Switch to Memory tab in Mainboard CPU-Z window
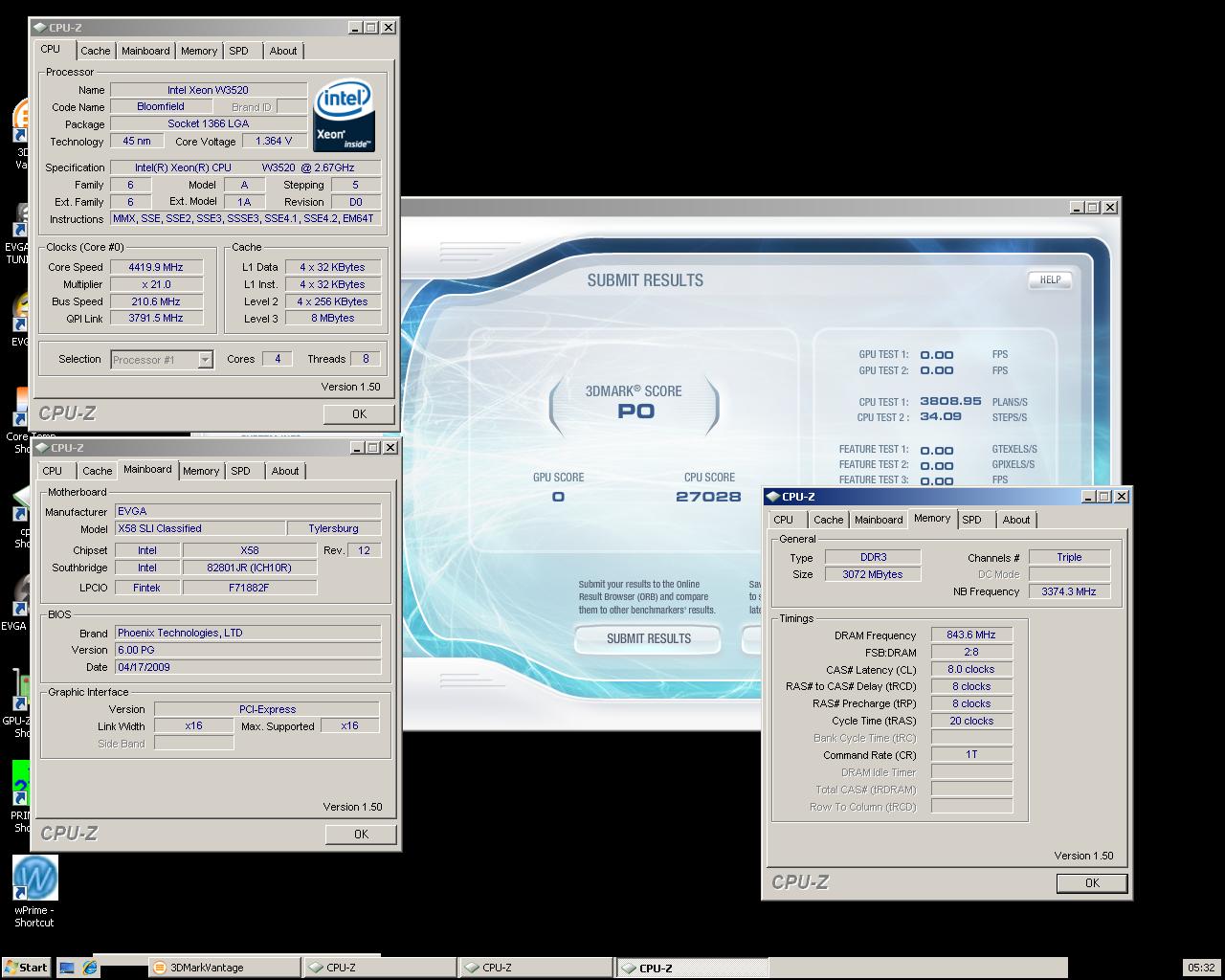1225x980 pixels. 201,471
